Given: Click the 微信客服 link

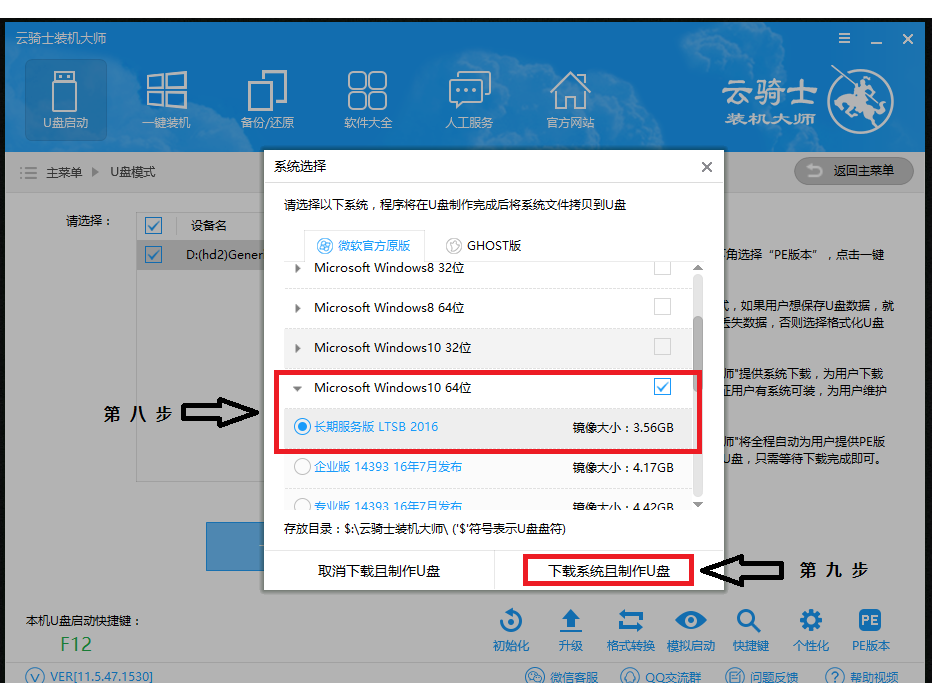Looking at the screenshot, I should pos(562,676).
